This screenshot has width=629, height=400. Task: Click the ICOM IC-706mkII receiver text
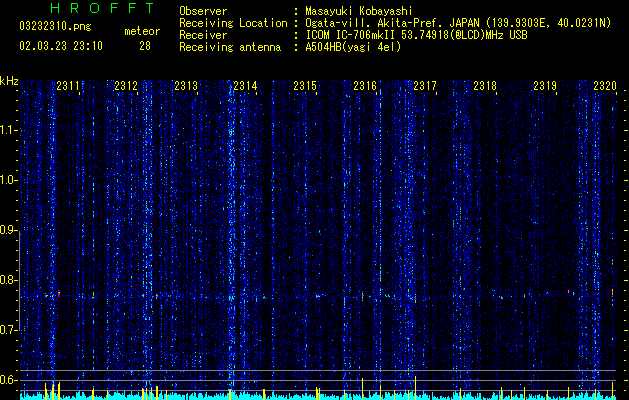click(x=416, y=35)
